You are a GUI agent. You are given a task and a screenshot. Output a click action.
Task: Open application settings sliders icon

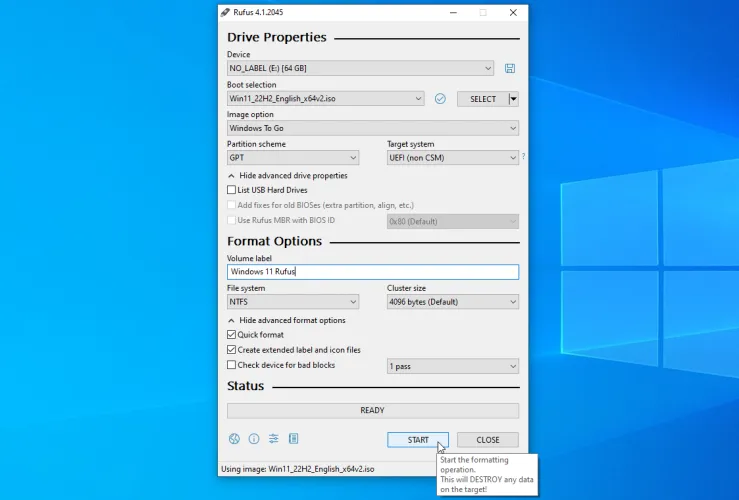[x=274, y=439]
